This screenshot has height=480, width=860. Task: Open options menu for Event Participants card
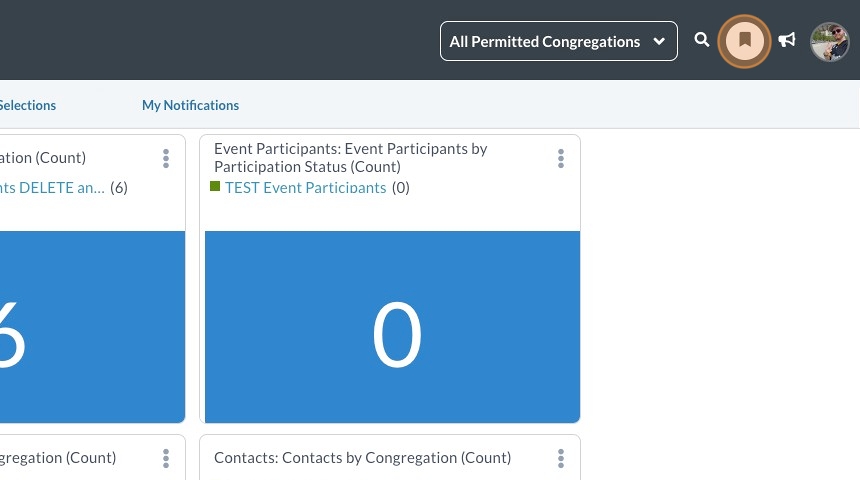click(561, 158)
